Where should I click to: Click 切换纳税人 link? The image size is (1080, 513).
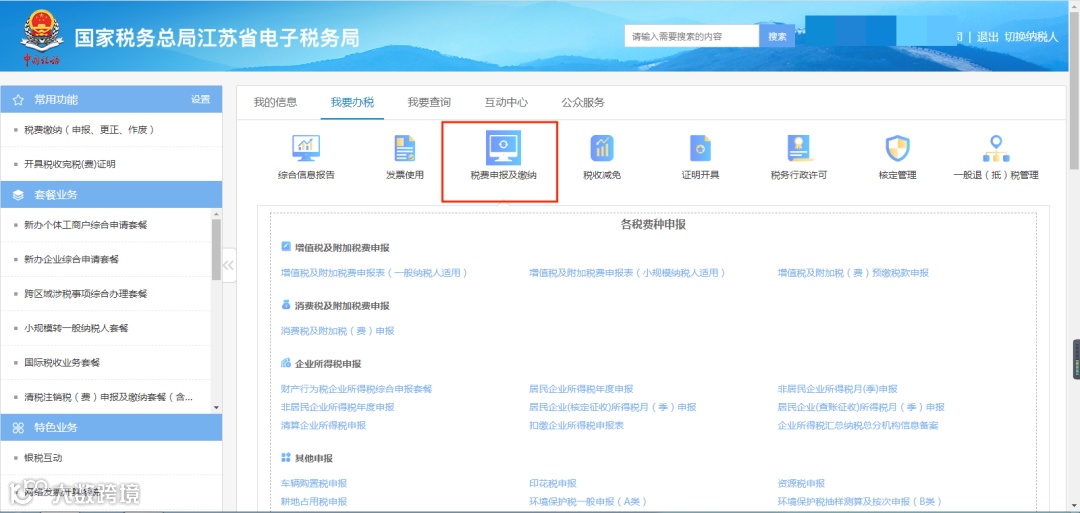(x=1031, y=37)
